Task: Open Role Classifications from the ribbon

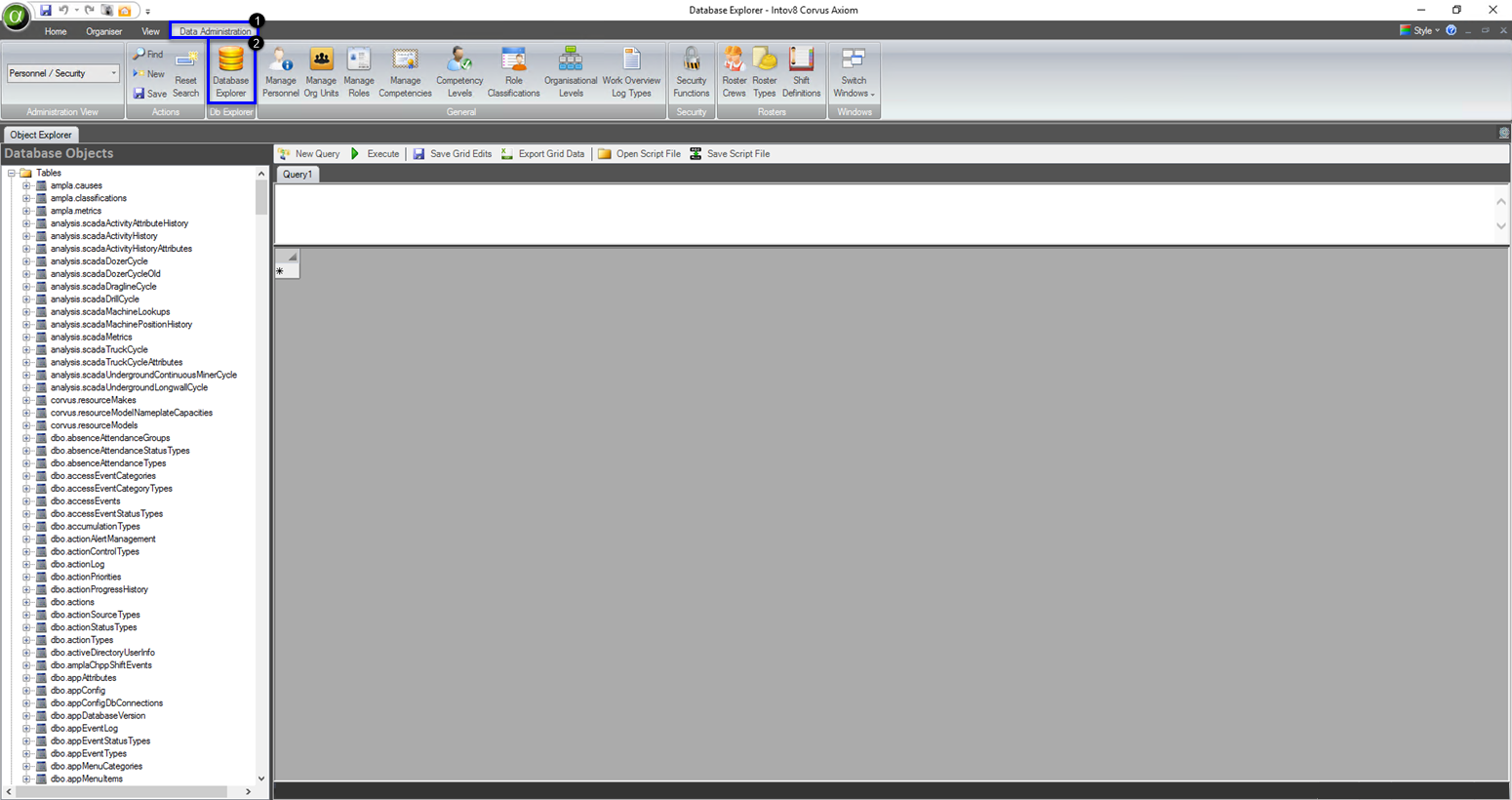Action: pyautogui.click(x=514, y=72)
